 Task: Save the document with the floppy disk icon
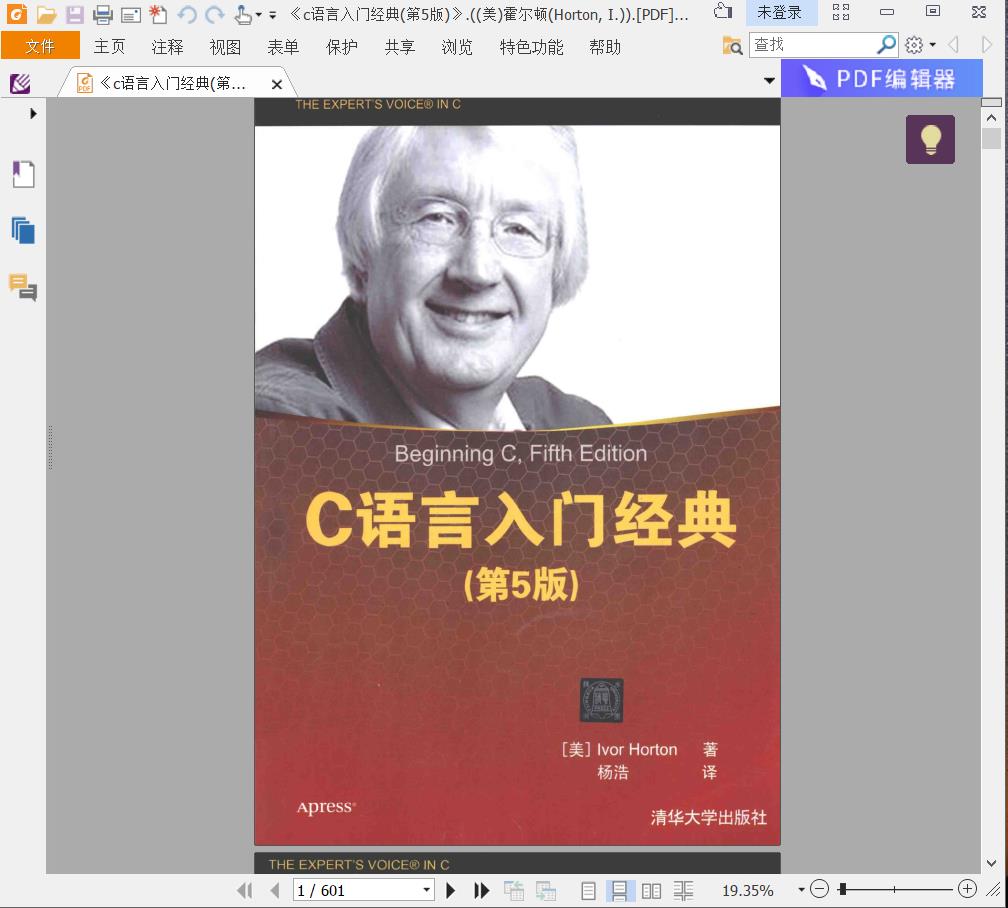coord(75,14)
